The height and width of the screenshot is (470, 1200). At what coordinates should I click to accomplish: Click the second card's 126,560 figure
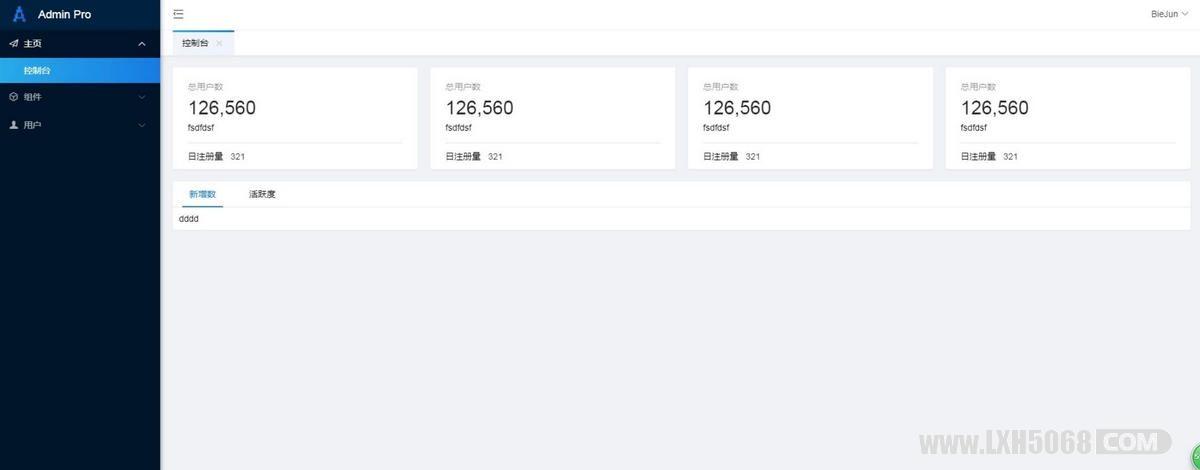(479, 108)
